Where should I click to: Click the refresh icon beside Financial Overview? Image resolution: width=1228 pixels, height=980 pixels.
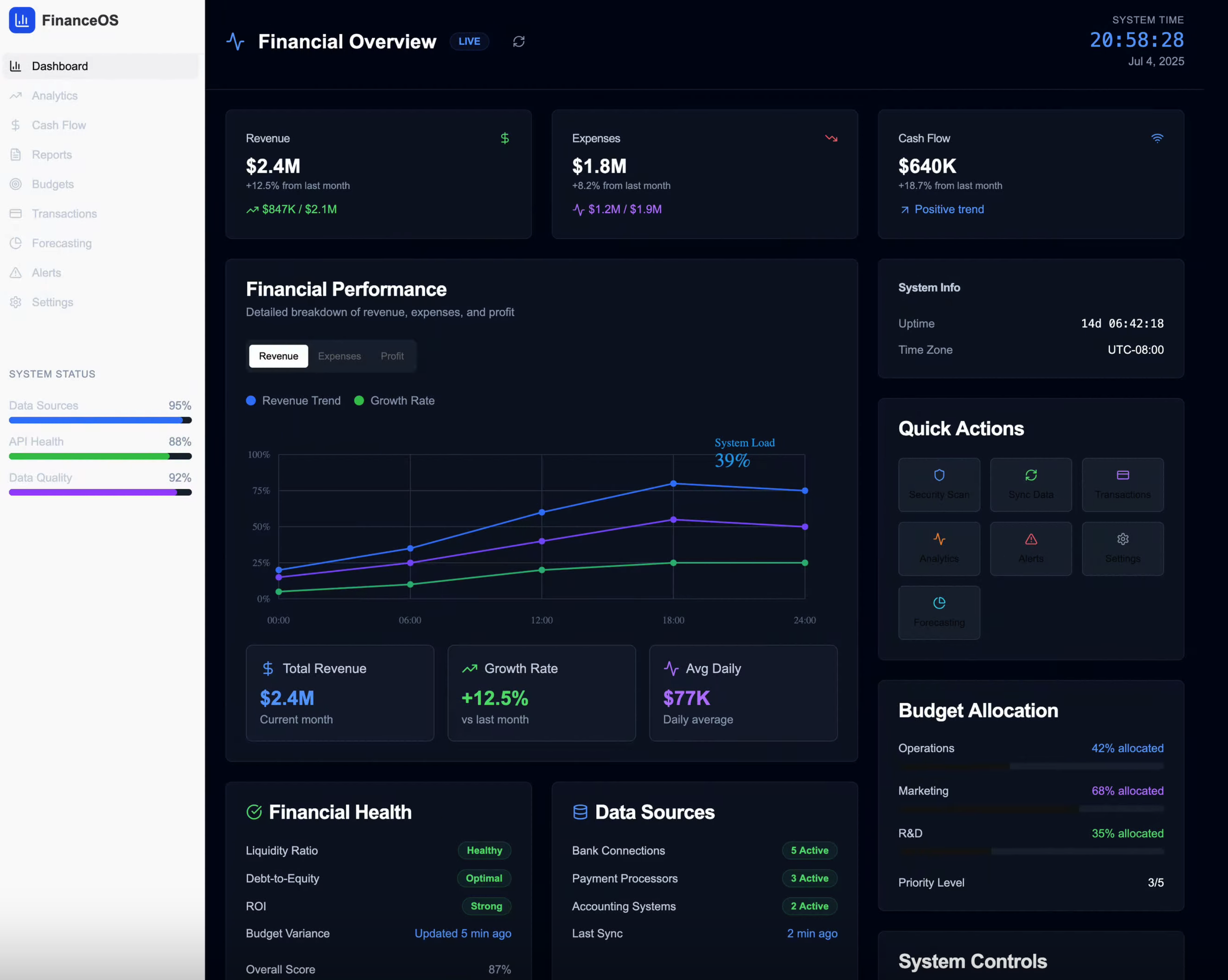coord(518,41)
